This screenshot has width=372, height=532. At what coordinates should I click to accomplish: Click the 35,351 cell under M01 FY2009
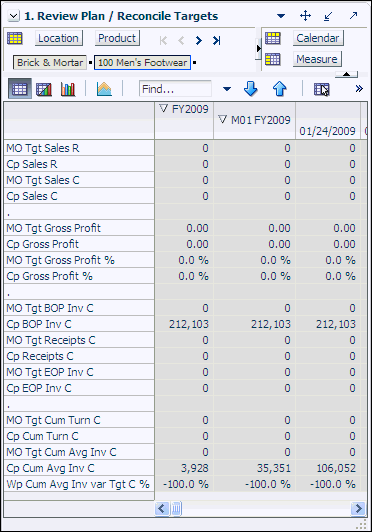coord(255,468)
